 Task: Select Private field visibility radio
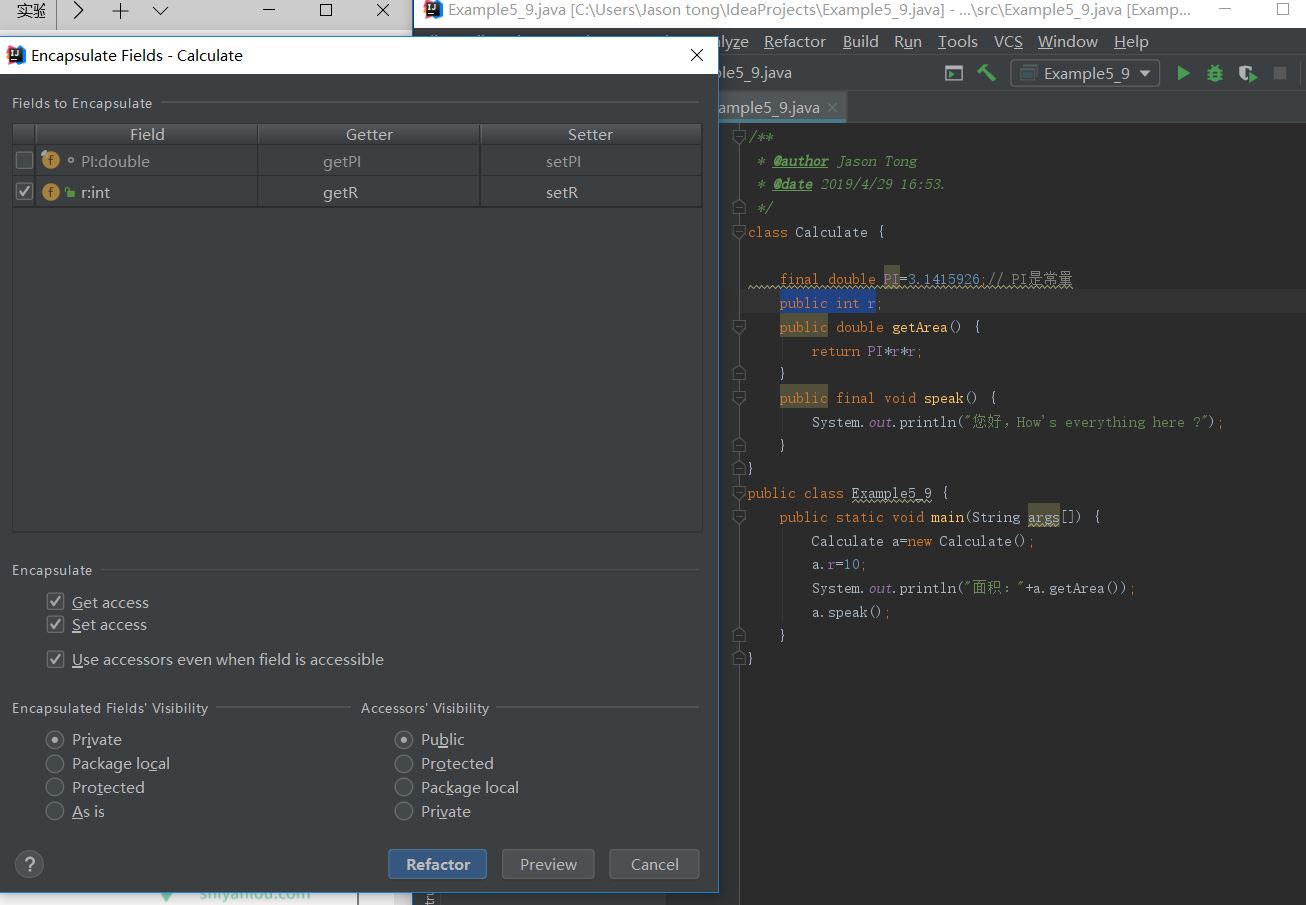click(56, 739)
